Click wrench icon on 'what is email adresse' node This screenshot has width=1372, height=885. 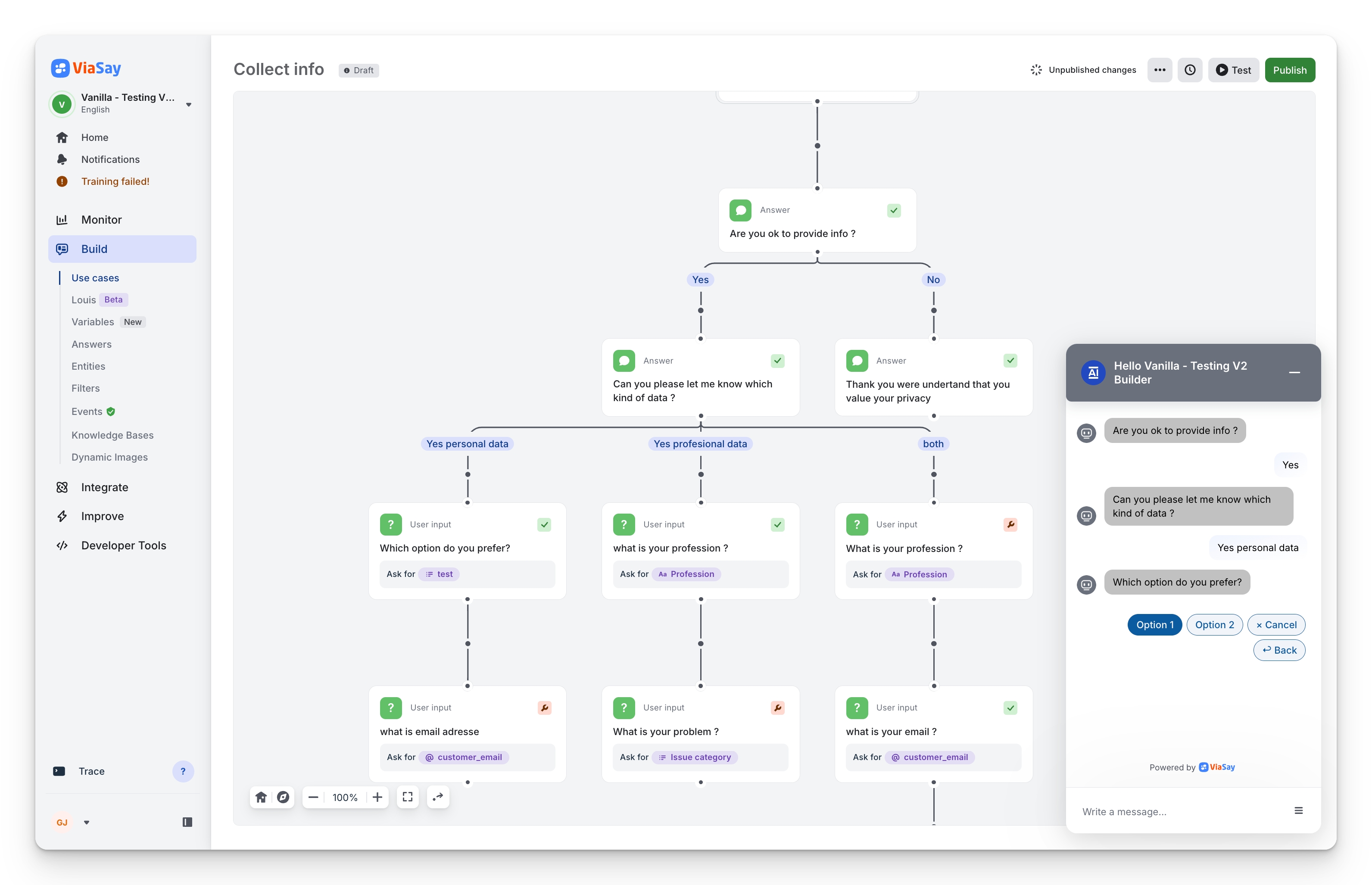click(x=544, y=708)
